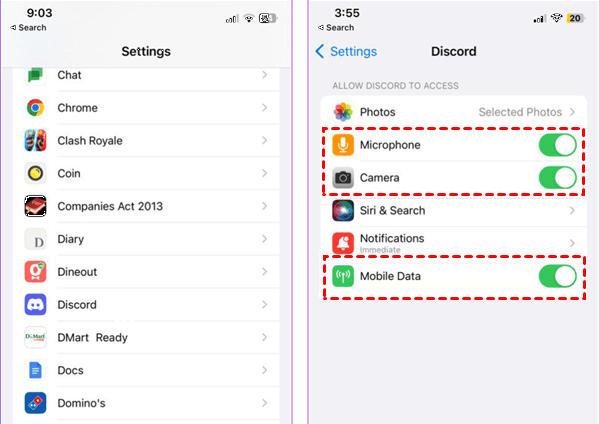Go back to Settings from Discord page
Viewport: 599px width, 424px height.
click(346, 51)
